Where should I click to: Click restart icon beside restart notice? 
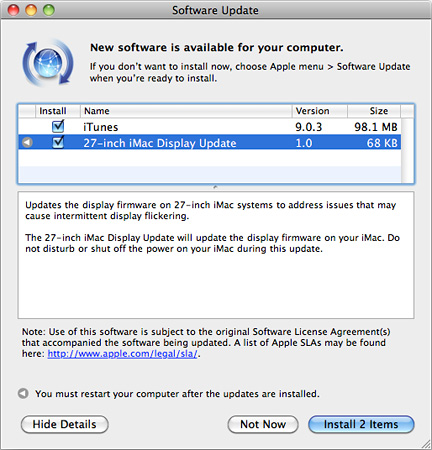23,394
